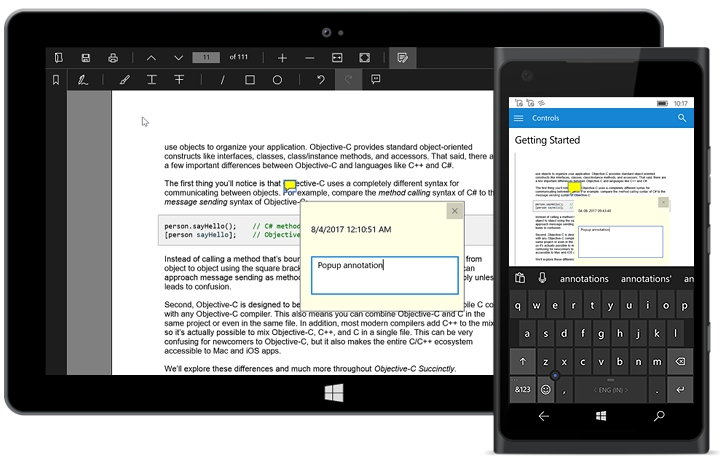Close the popup annotation note

coord(454,211)
